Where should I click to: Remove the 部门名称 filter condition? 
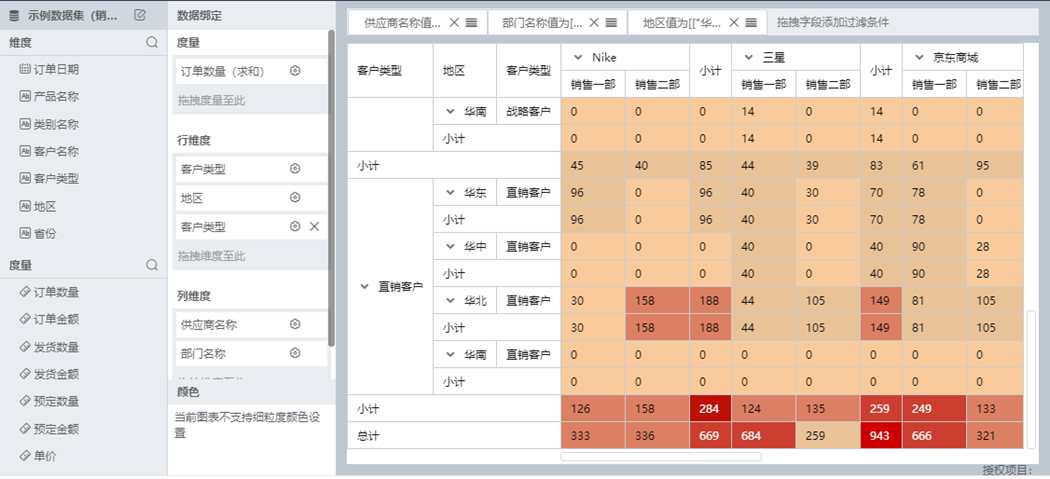[x=594, y=22]
